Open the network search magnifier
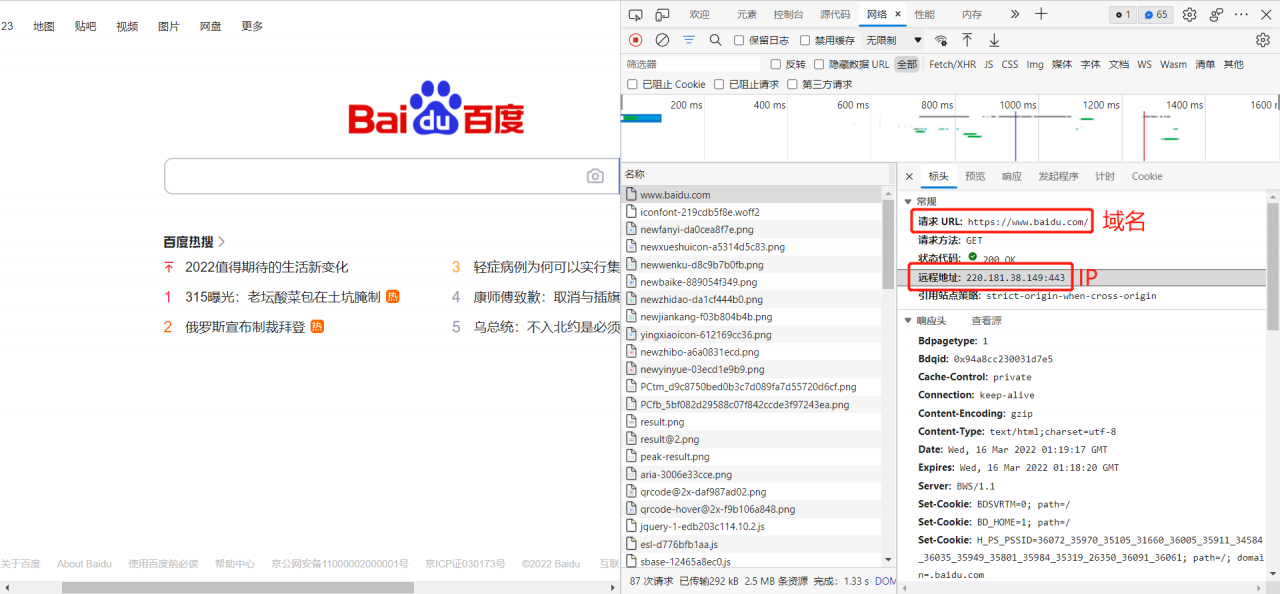 click(x=716, y=40)
